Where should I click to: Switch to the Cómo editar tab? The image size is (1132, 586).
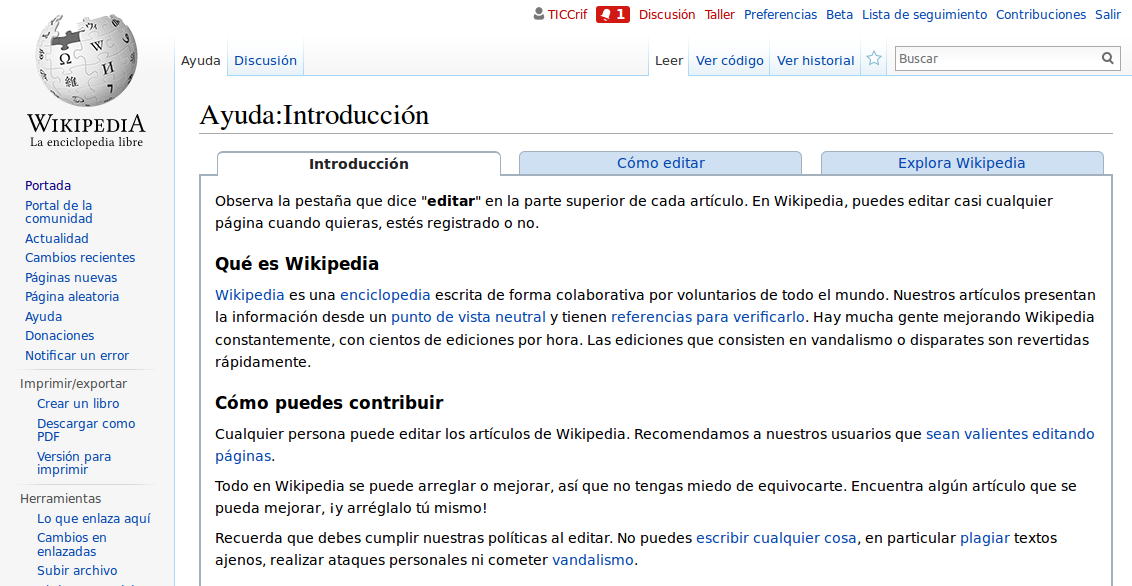[x=660, y=163]
